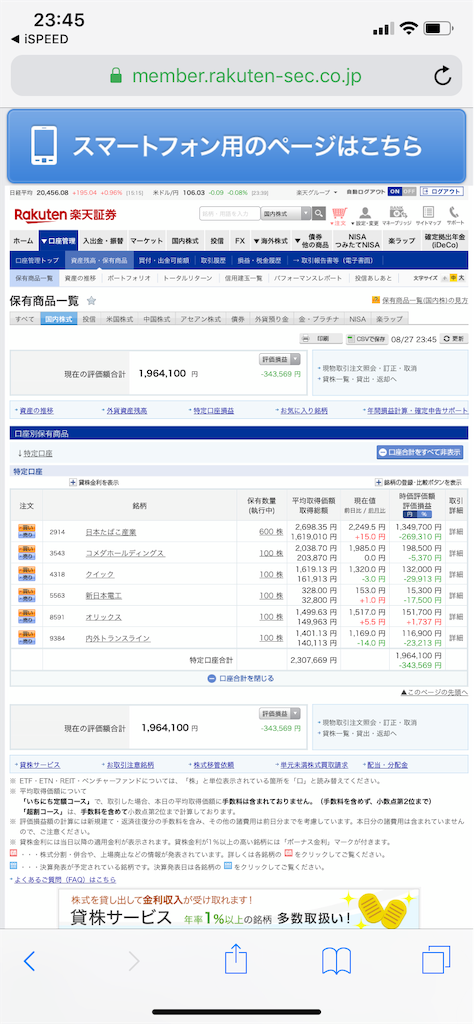Select the 米国株式 product tab

[x=119, y=319]
